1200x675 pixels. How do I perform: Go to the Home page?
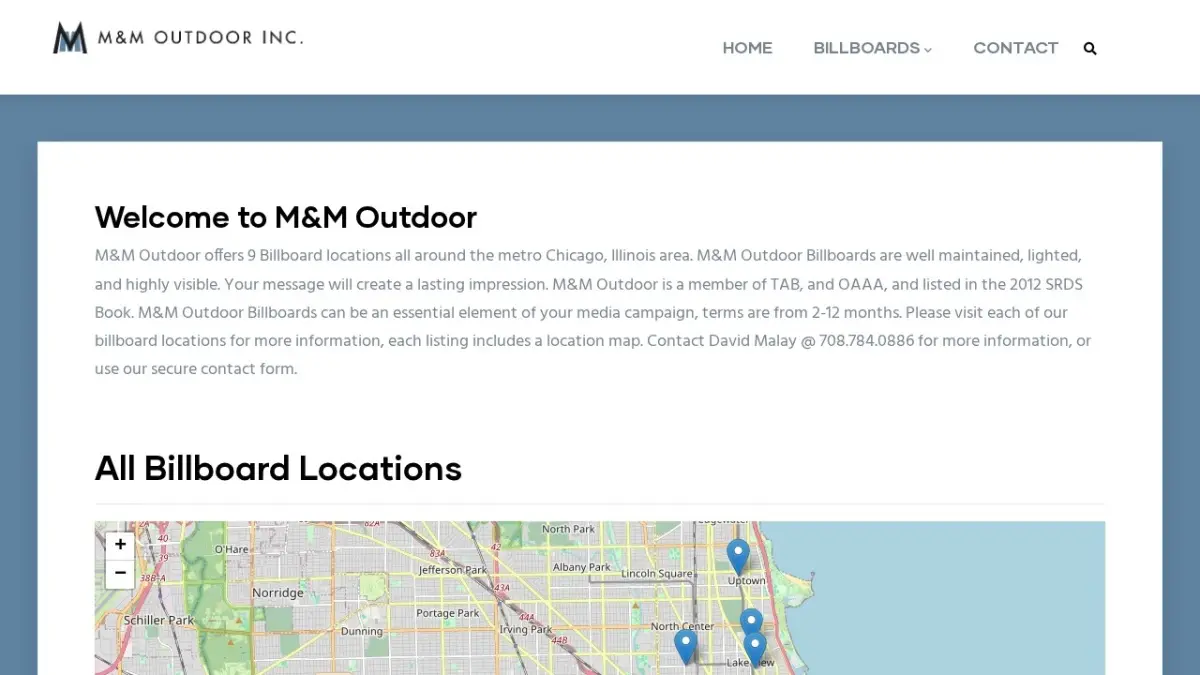(x=747, y=48)
